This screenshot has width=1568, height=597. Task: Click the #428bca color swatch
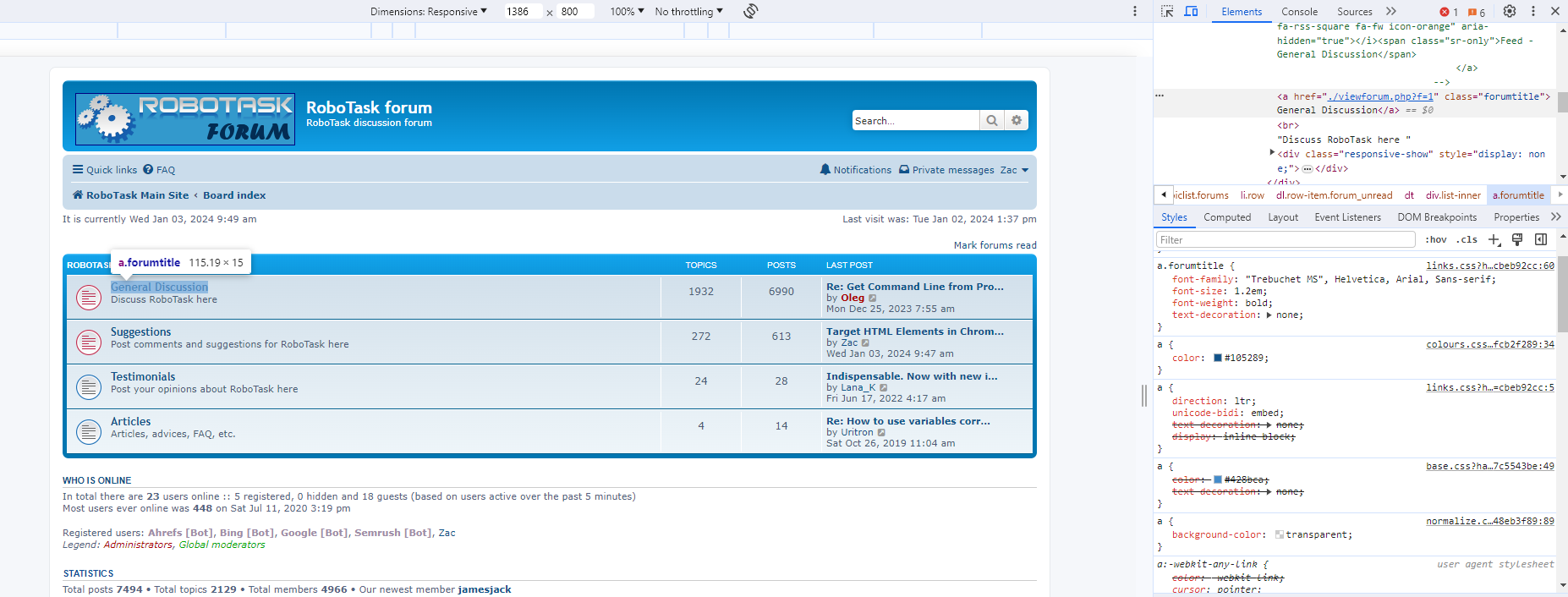coord(1218,479)
